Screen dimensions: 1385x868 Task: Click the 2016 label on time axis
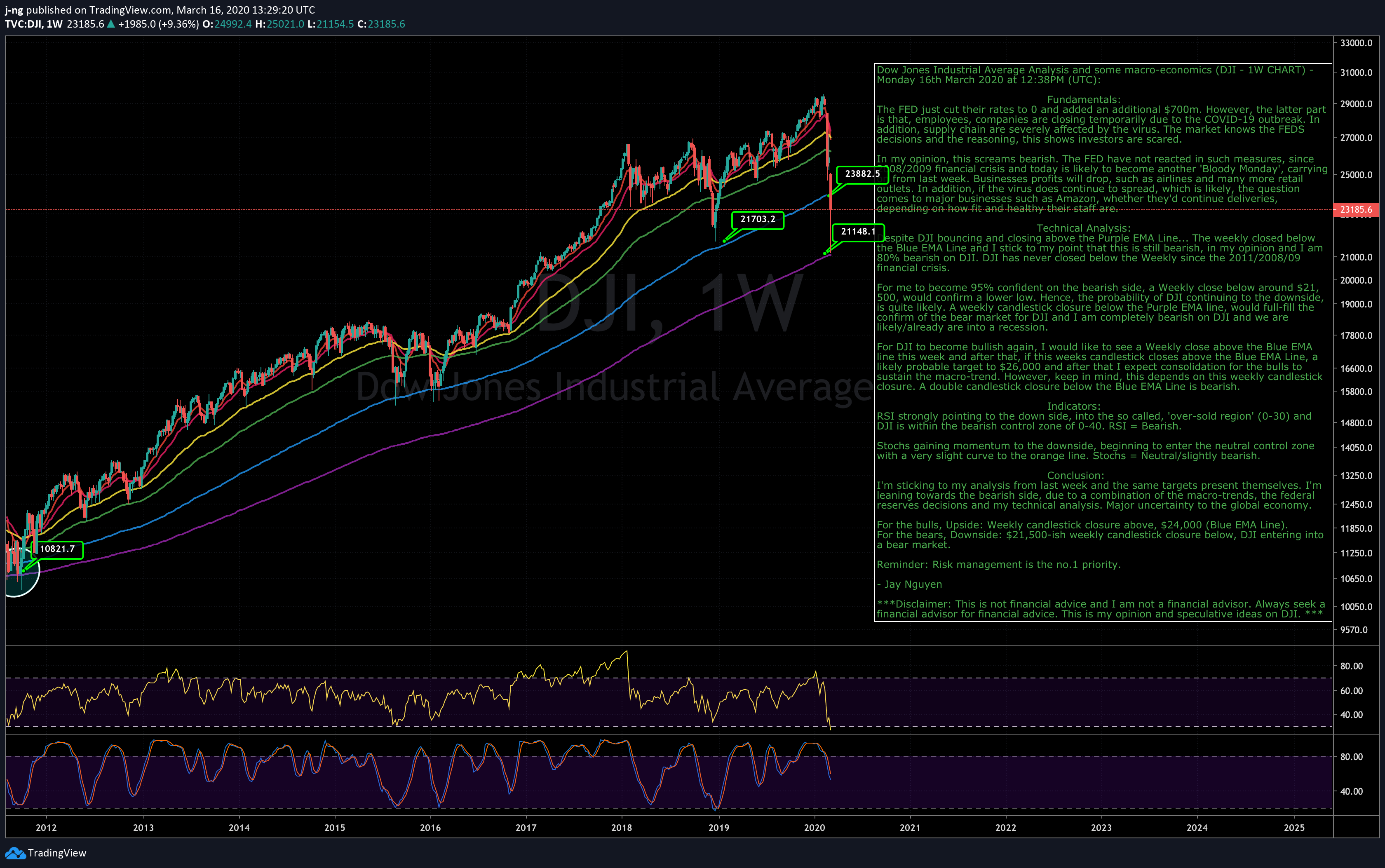coord(430,828)
